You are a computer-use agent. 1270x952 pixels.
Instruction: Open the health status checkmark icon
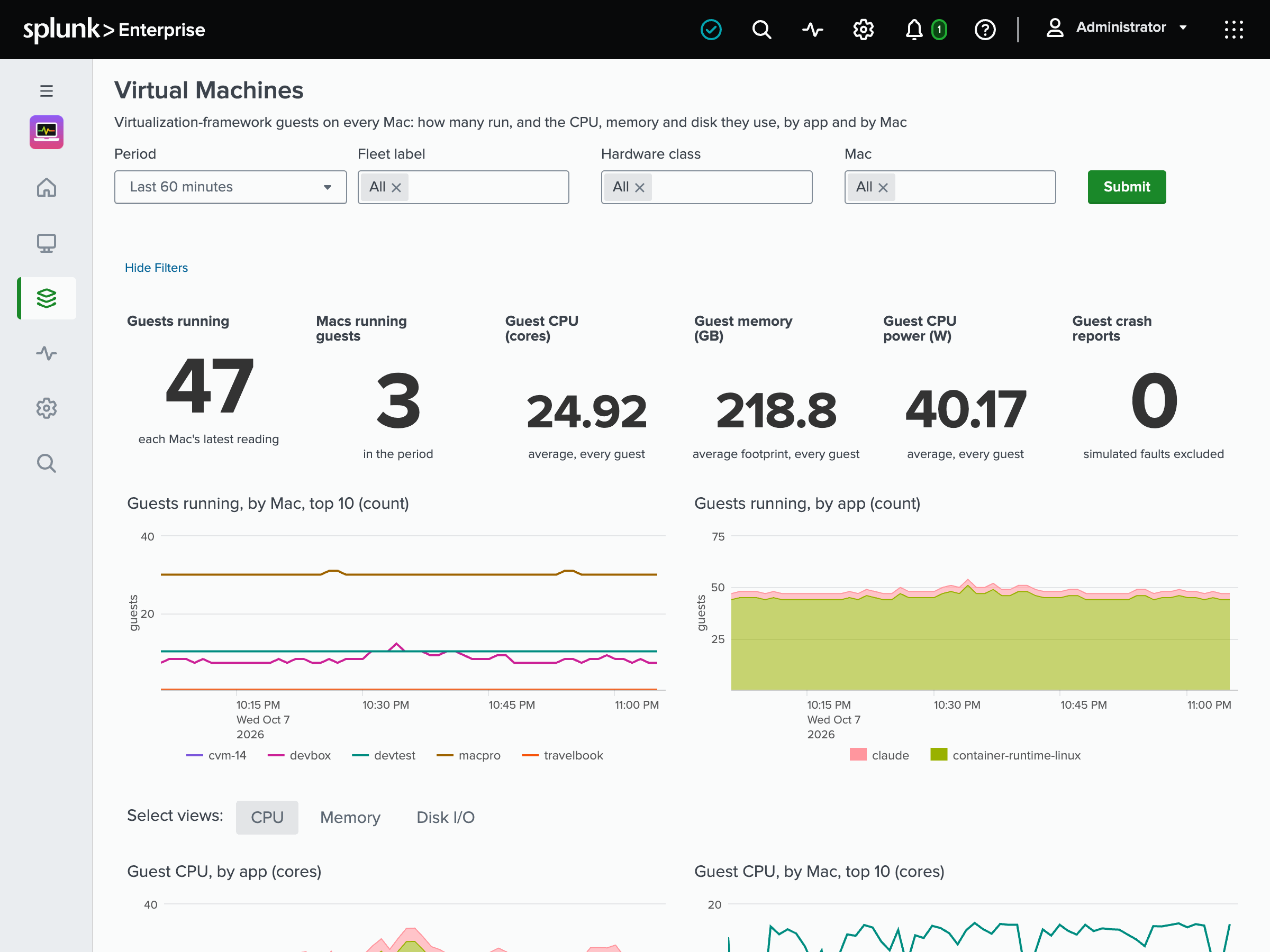(x=711, y=29)
